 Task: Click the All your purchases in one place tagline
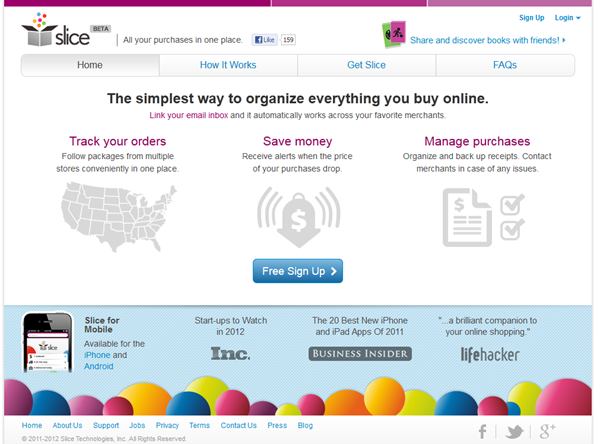(183, 40)
